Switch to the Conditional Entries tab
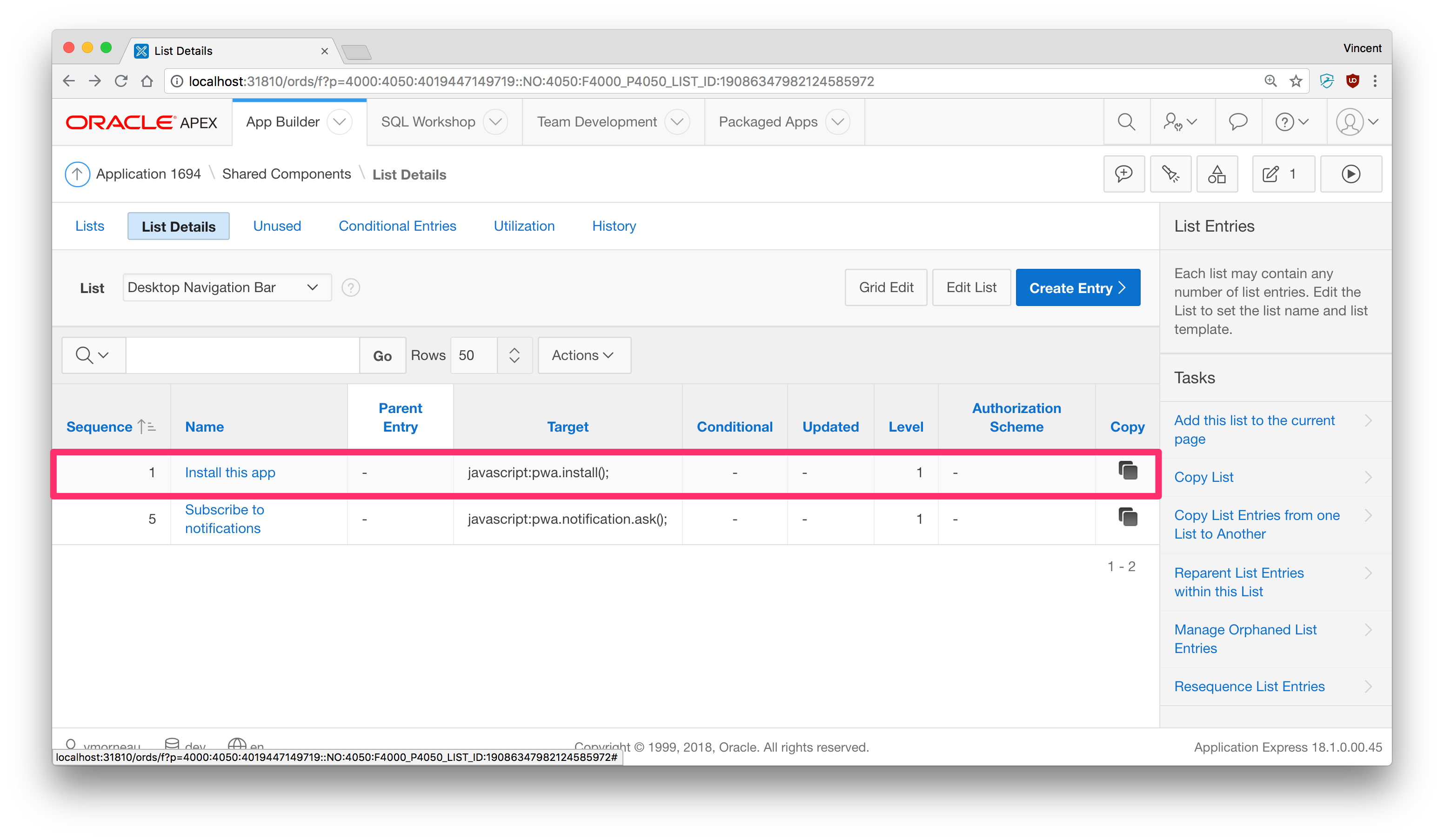The image size is (1444, 840). [397, 227]
